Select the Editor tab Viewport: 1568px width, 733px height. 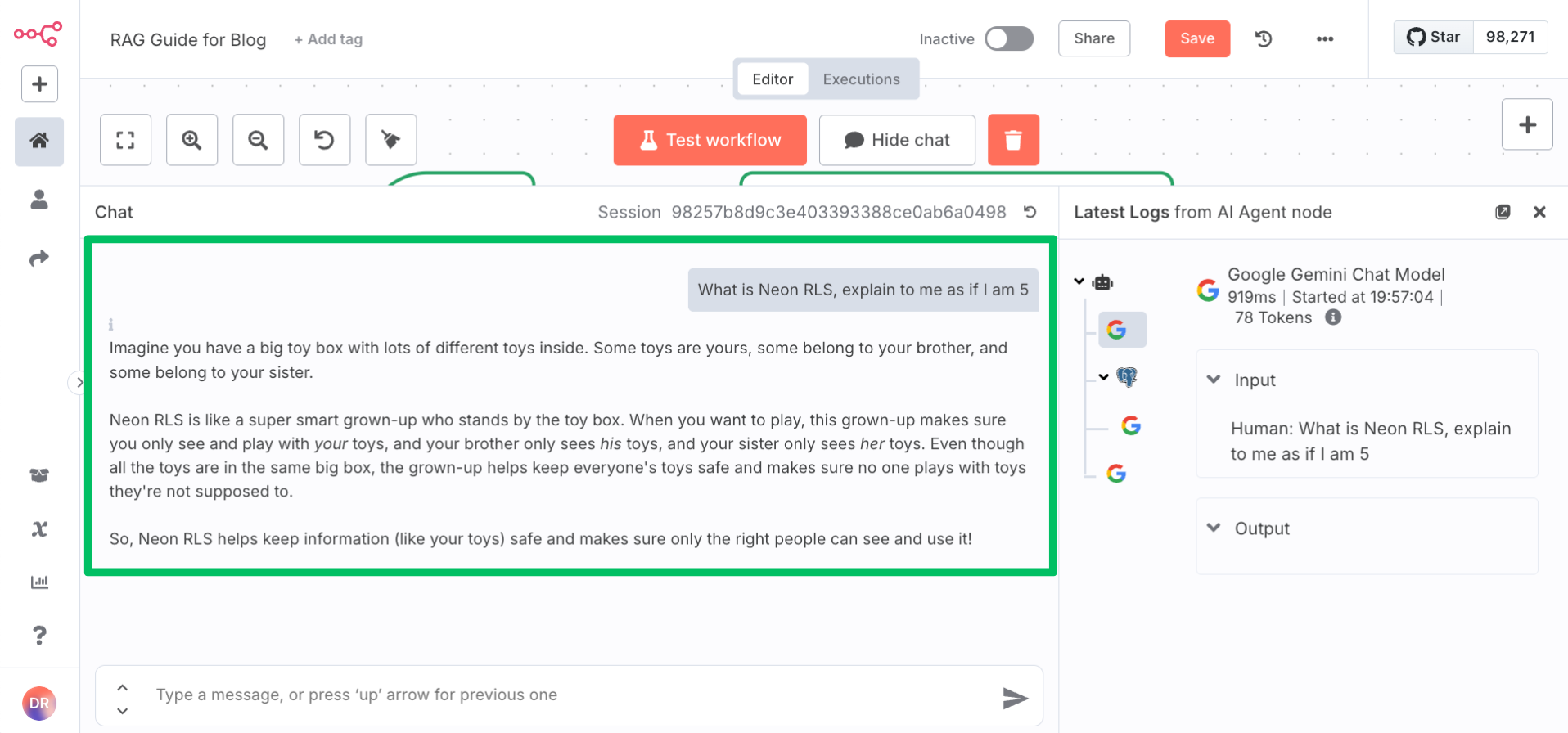pos(772,79)
